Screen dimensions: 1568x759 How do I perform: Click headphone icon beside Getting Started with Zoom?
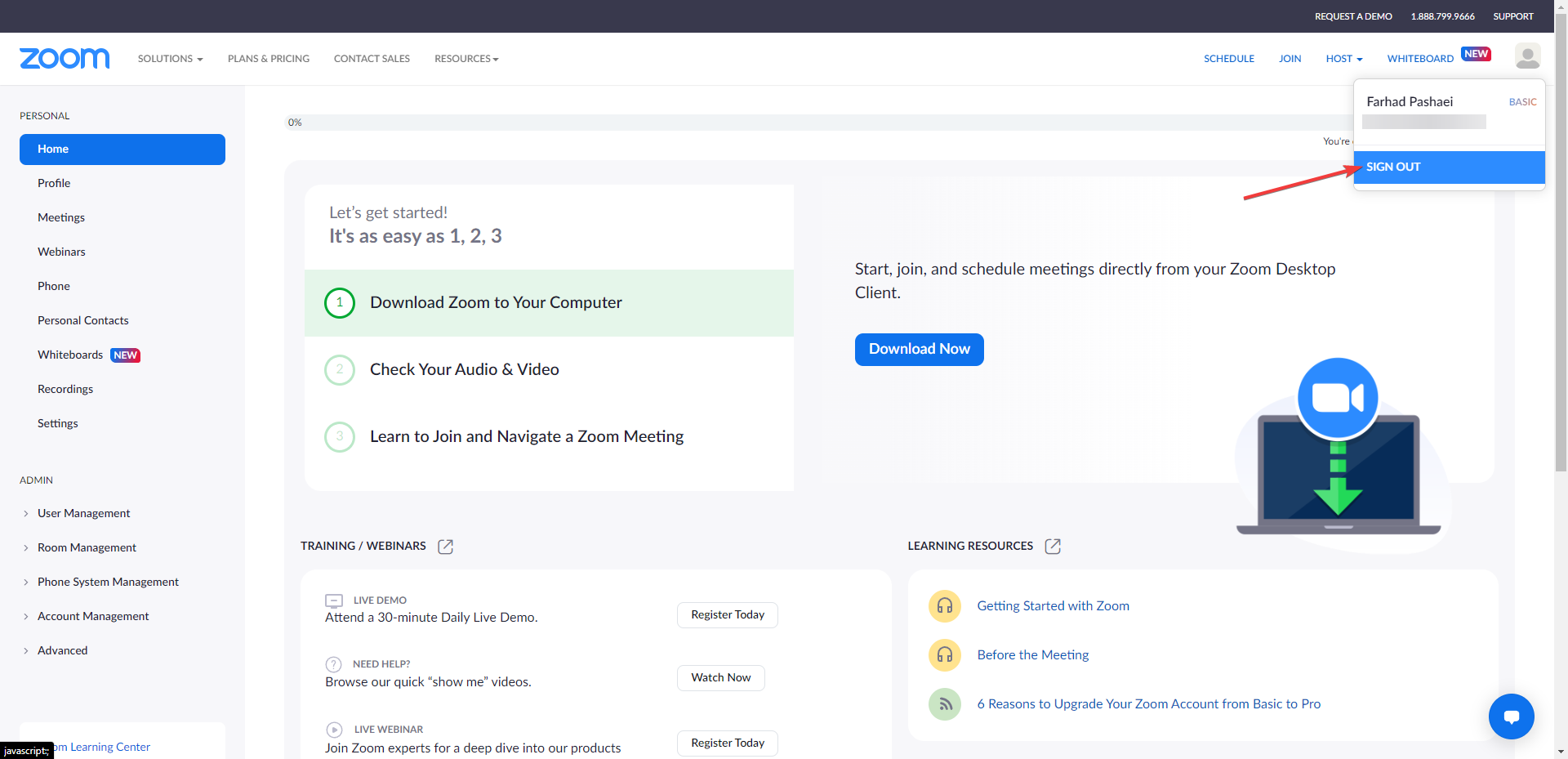coord(945,605)
